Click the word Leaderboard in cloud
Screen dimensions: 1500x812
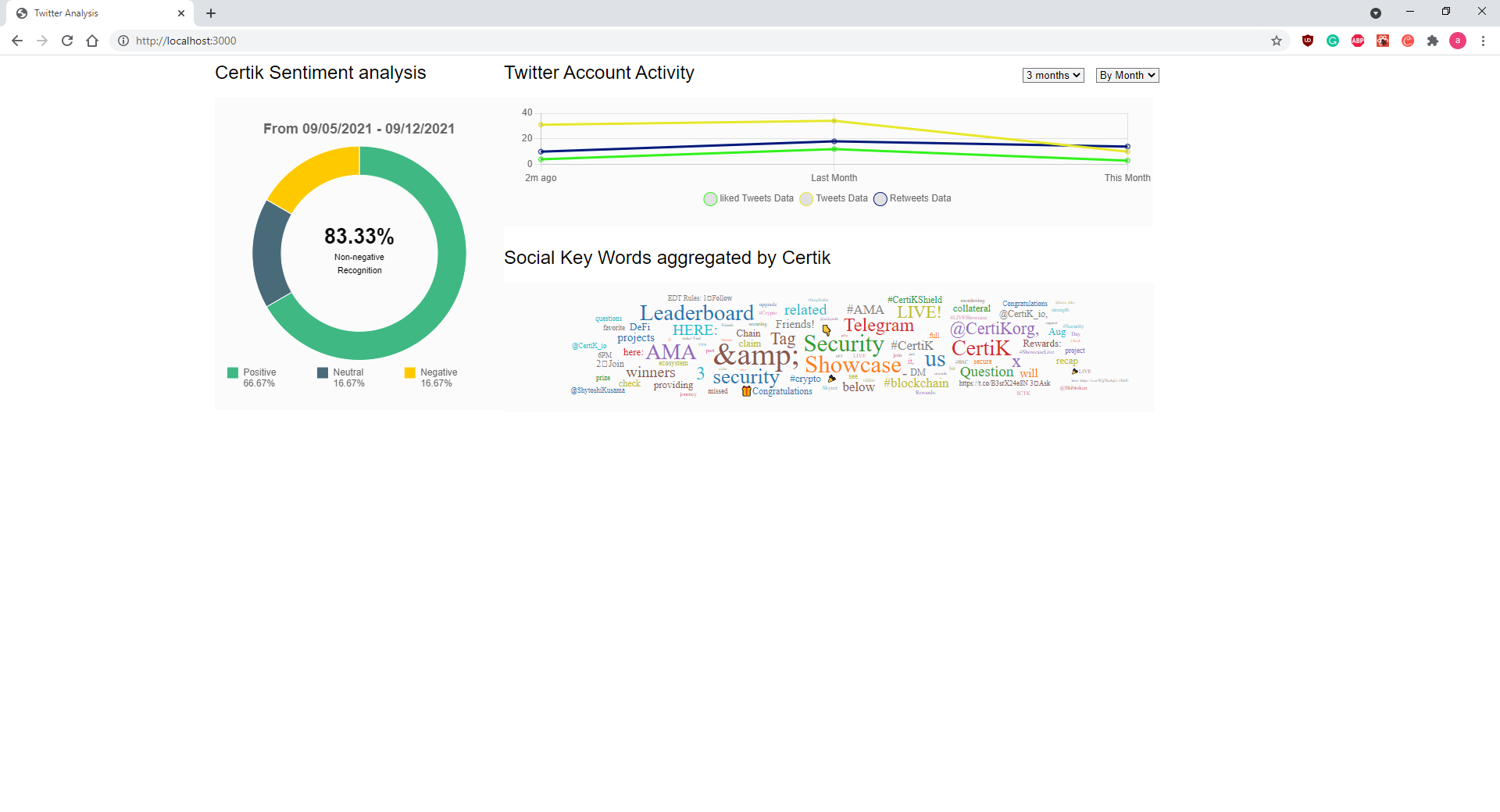click(x=697, y=313)
